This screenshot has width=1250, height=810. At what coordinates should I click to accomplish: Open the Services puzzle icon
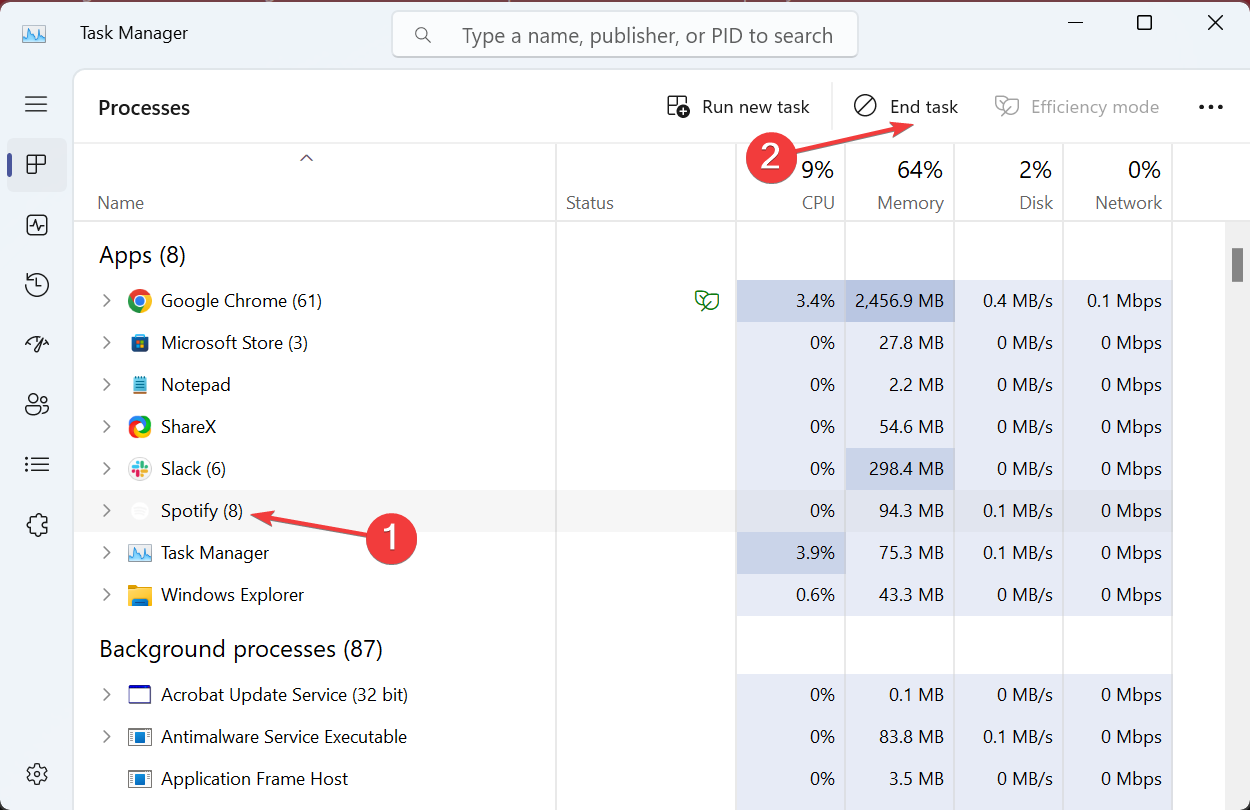point(37,524)
